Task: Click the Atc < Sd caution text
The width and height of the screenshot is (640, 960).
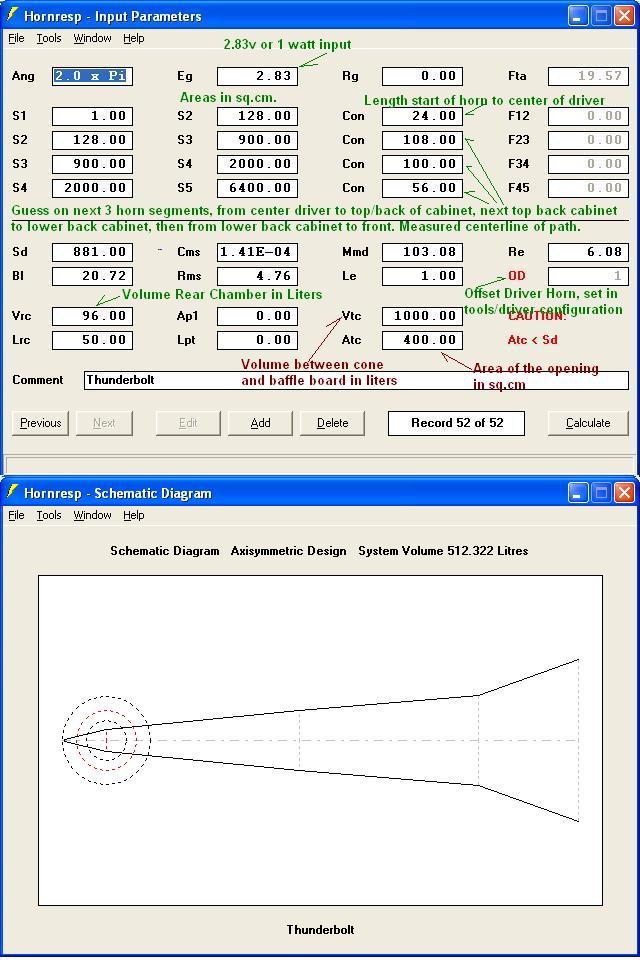Action: click(x=532, y=340)
